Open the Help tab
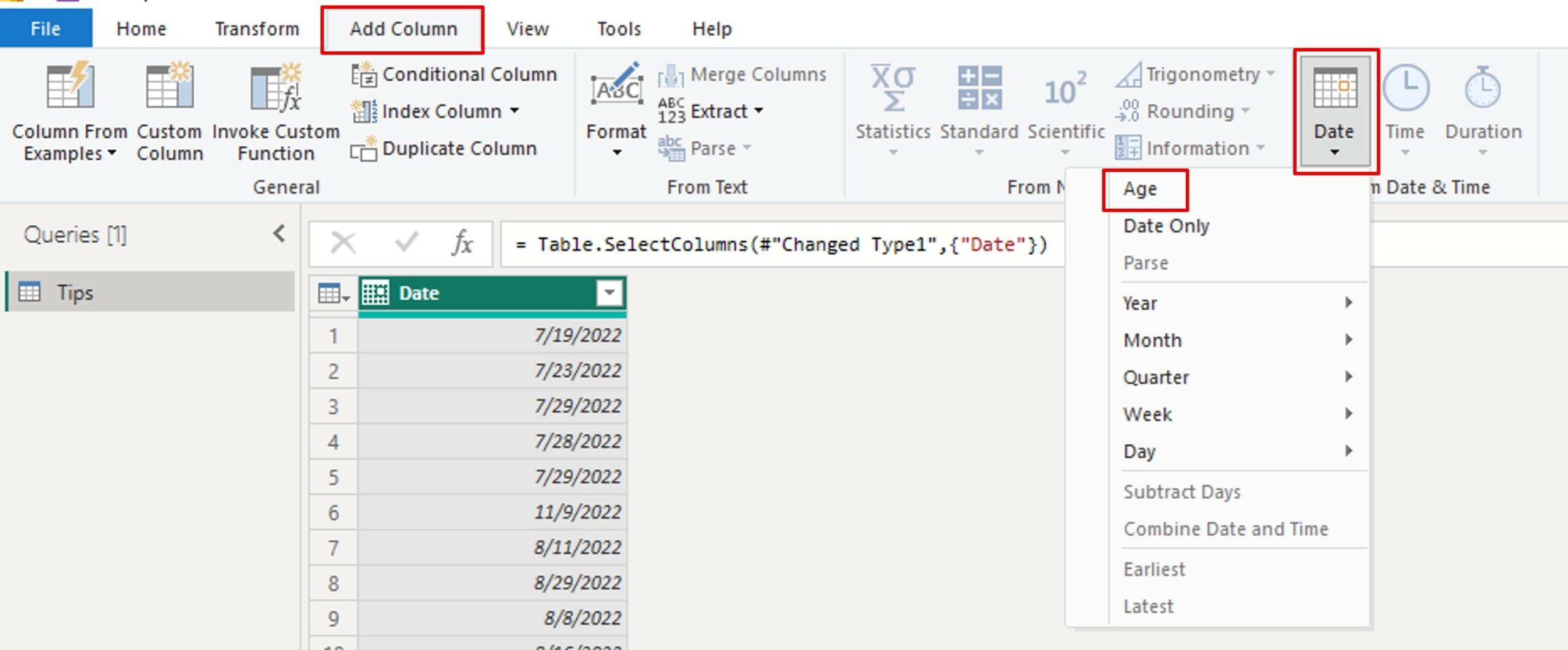This screenshot has height=650, width=1568. 712,29
